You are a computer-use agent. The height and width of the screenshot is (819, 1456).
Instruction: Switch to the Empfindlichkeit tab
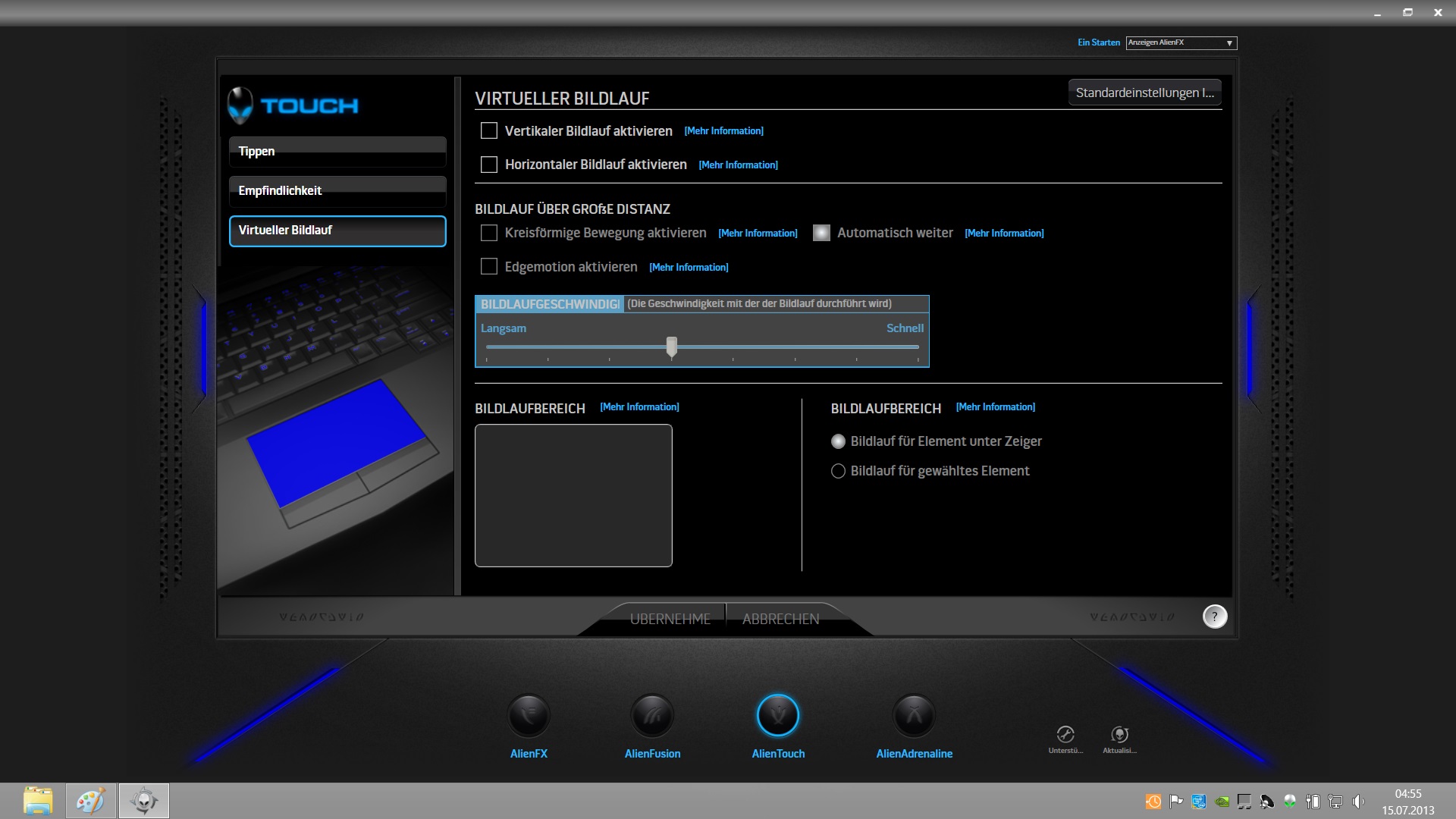pos(337,191)
